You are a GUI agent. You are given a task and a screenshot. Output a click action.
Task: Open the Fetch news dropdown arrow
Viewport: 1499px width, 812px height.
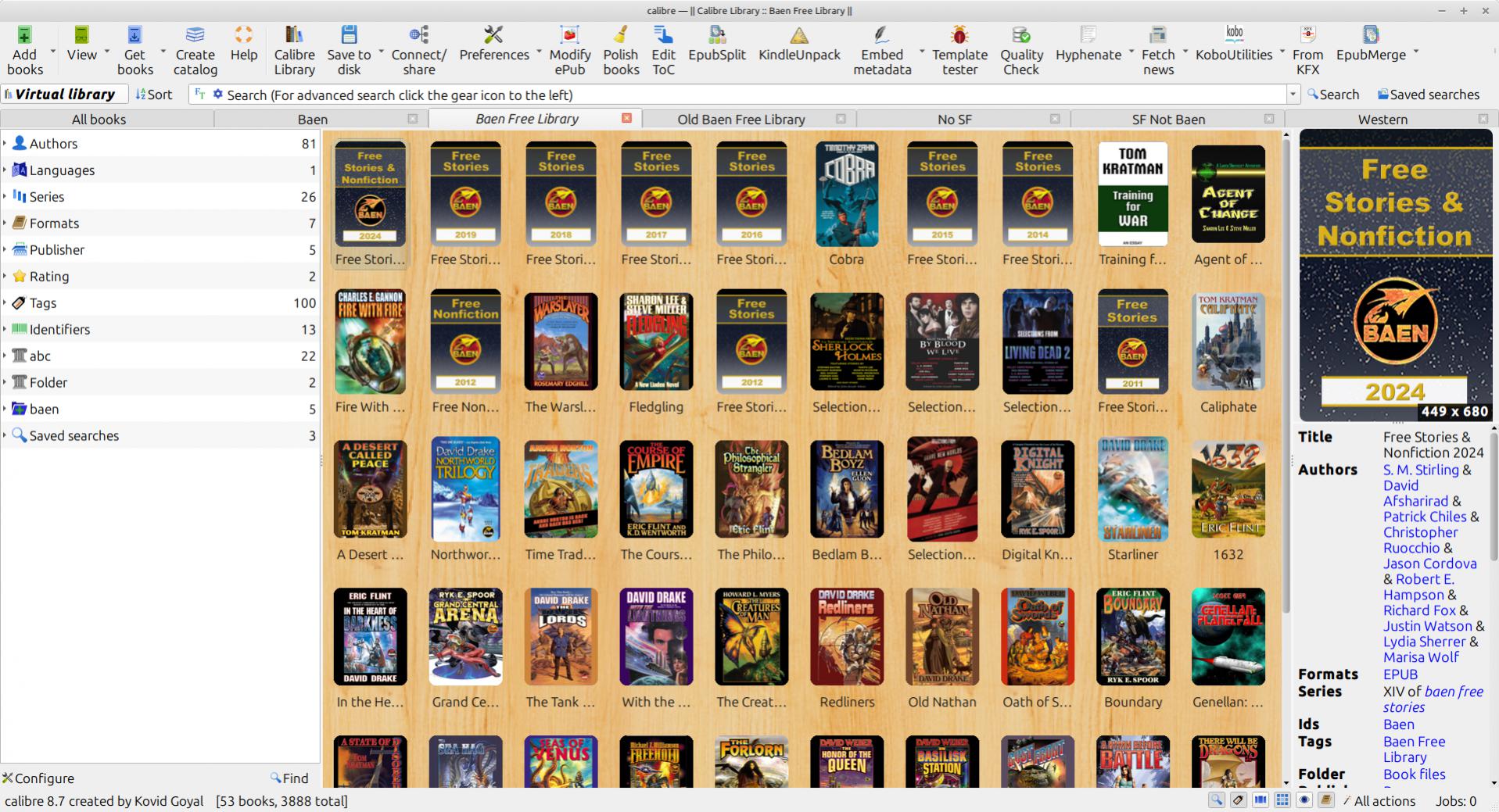pyautogui.click(x=1185, y=52)
